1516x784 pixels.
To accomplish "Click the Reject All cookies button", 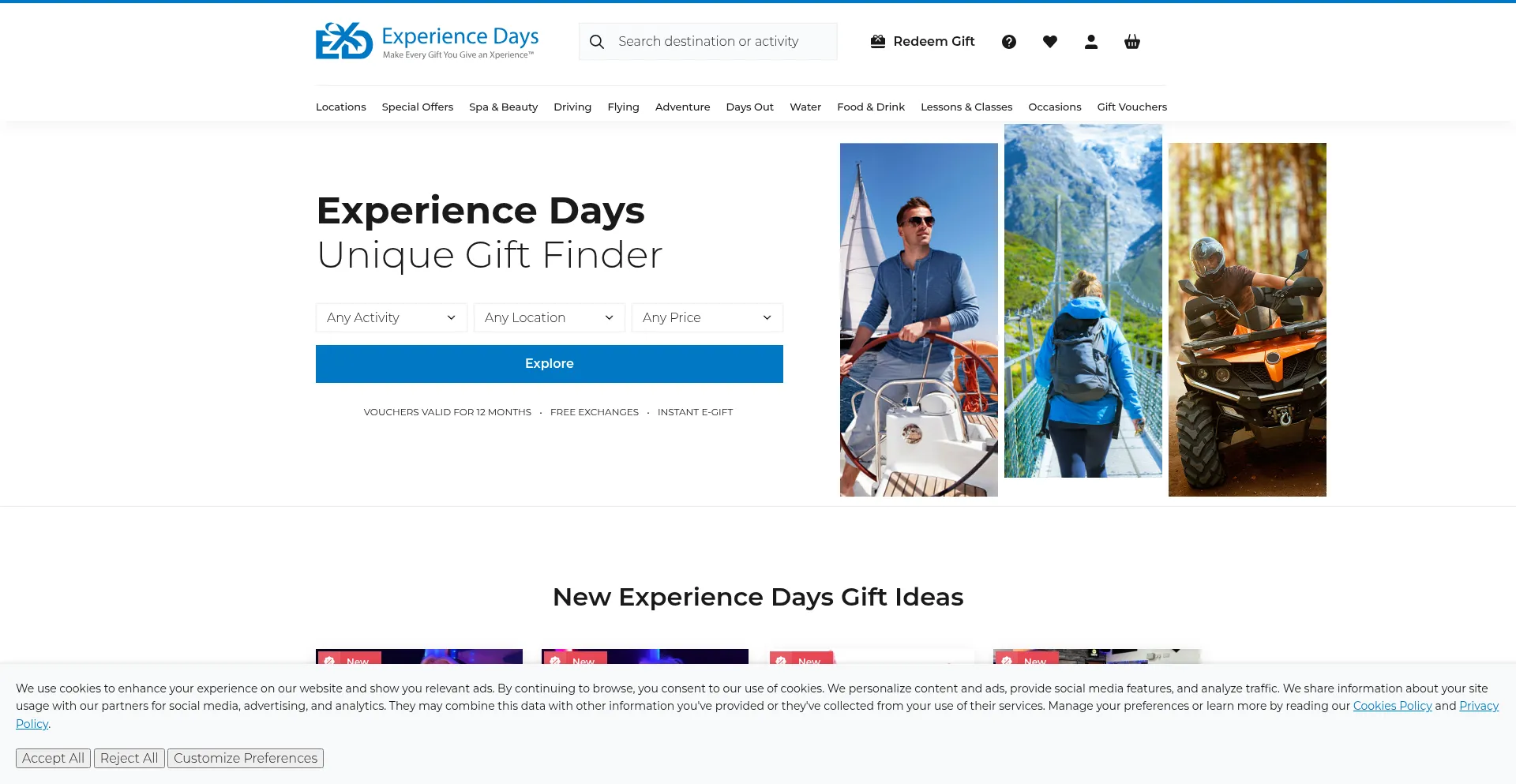I will click(x=129, y=758).
